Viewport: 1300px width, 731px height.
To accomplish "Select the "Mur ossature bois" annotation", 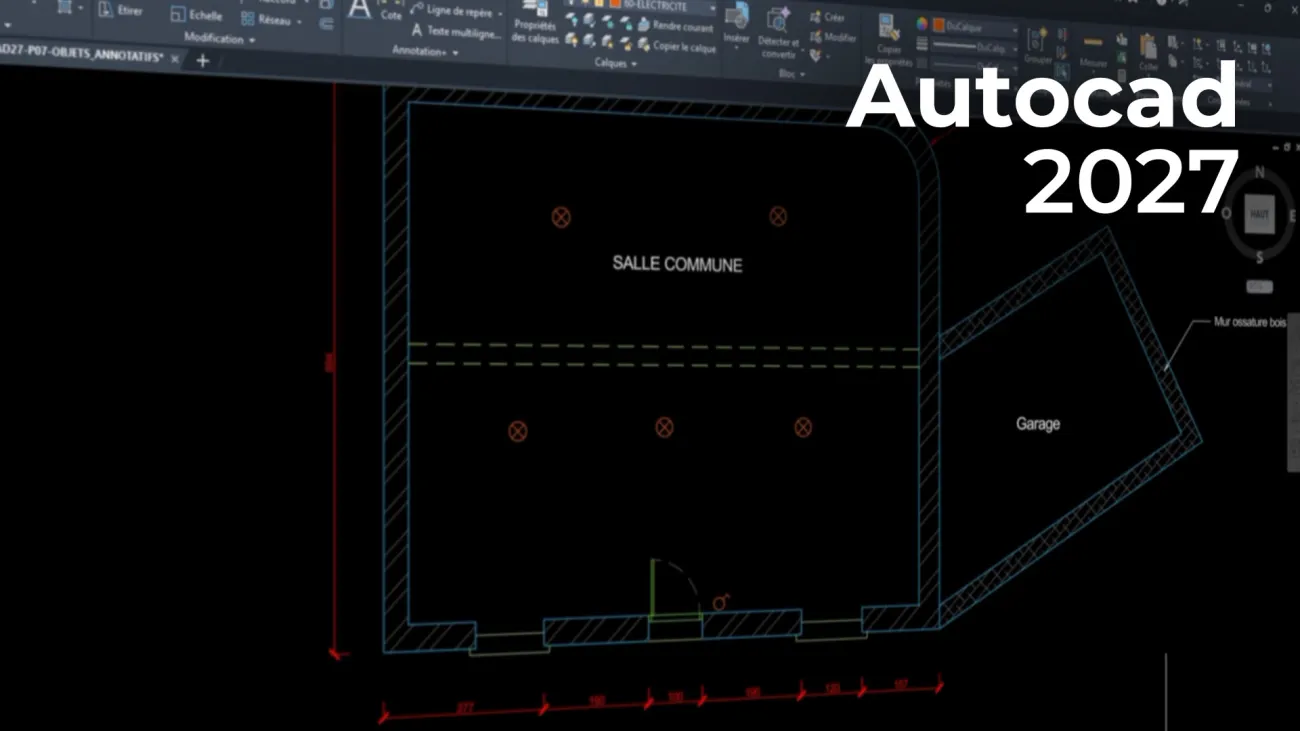I will 1249,322.
